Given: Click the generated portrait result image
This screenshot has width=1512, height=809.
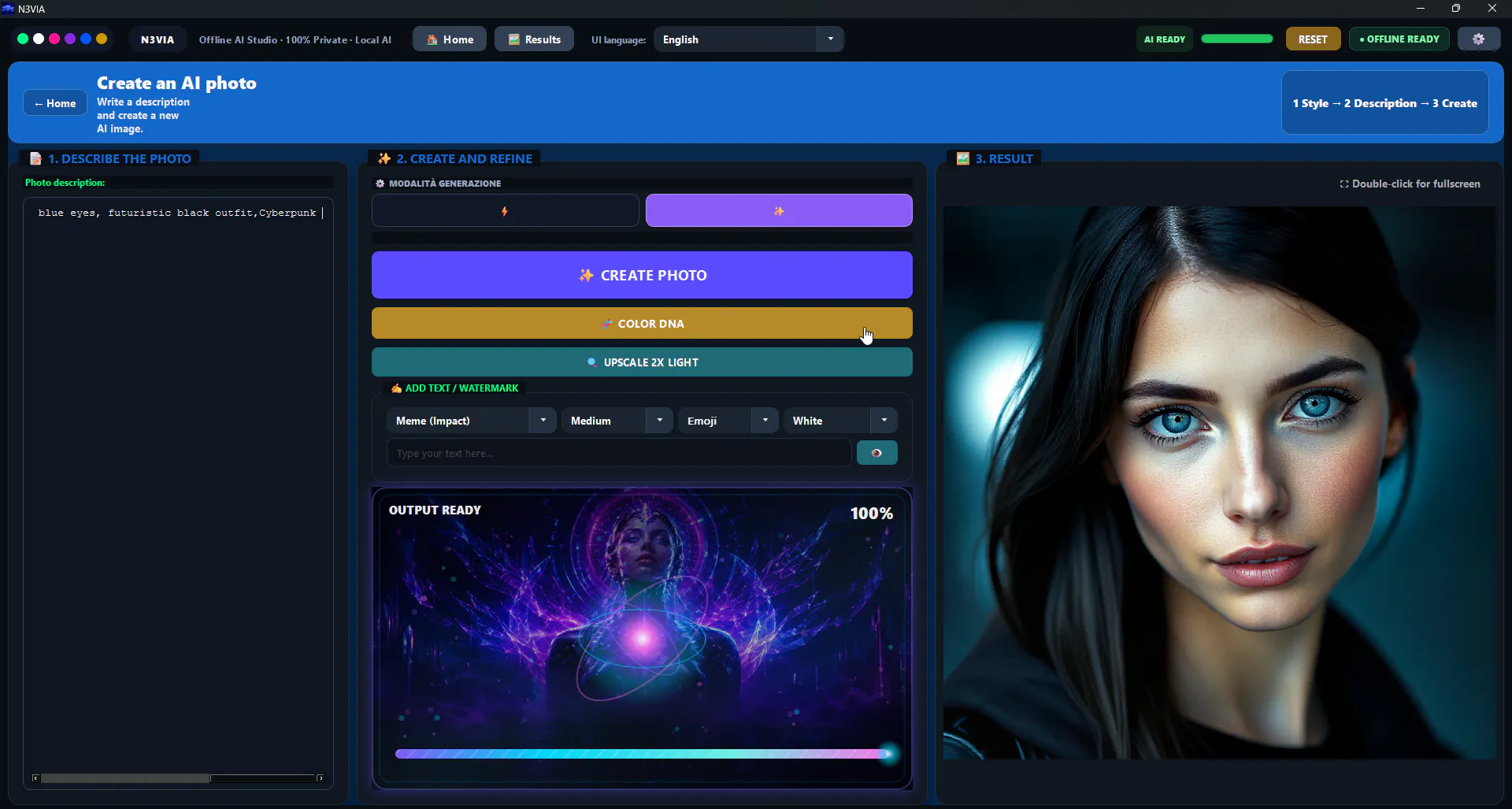Looking at the screenshot, I should pyautogui.click(x=1219, y=483).
